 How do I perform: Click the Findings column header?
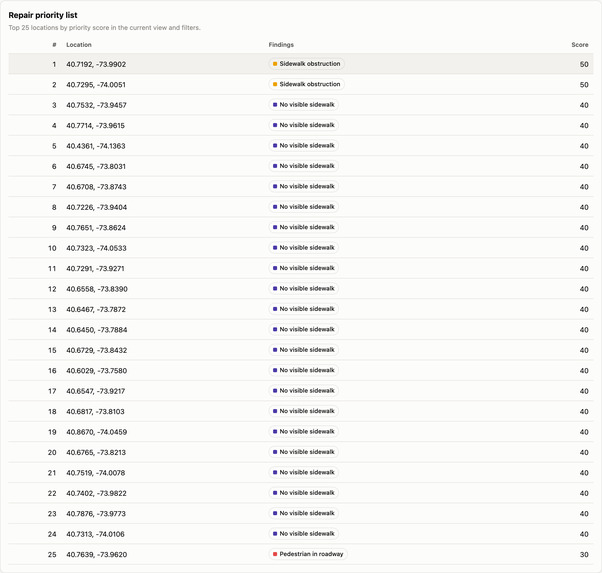(x=281, y=45)
